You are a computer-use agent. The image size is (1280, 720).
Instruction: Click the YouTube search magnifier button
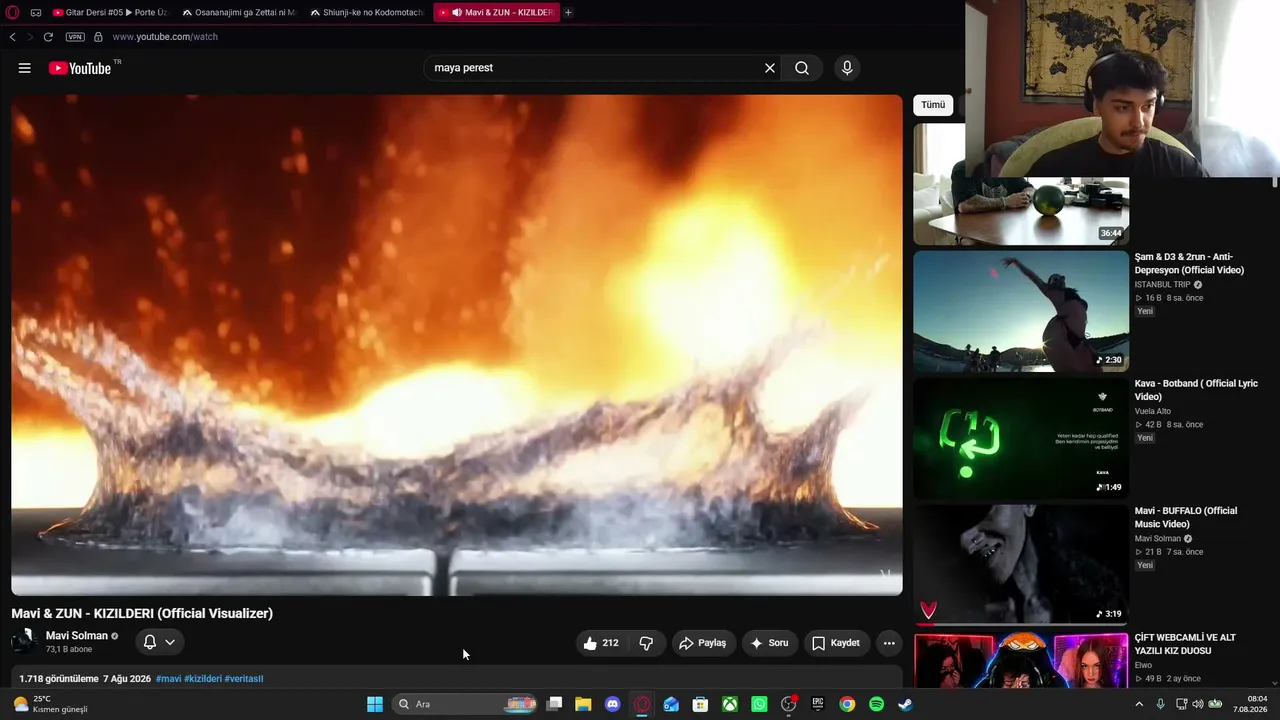click(802, 68)
